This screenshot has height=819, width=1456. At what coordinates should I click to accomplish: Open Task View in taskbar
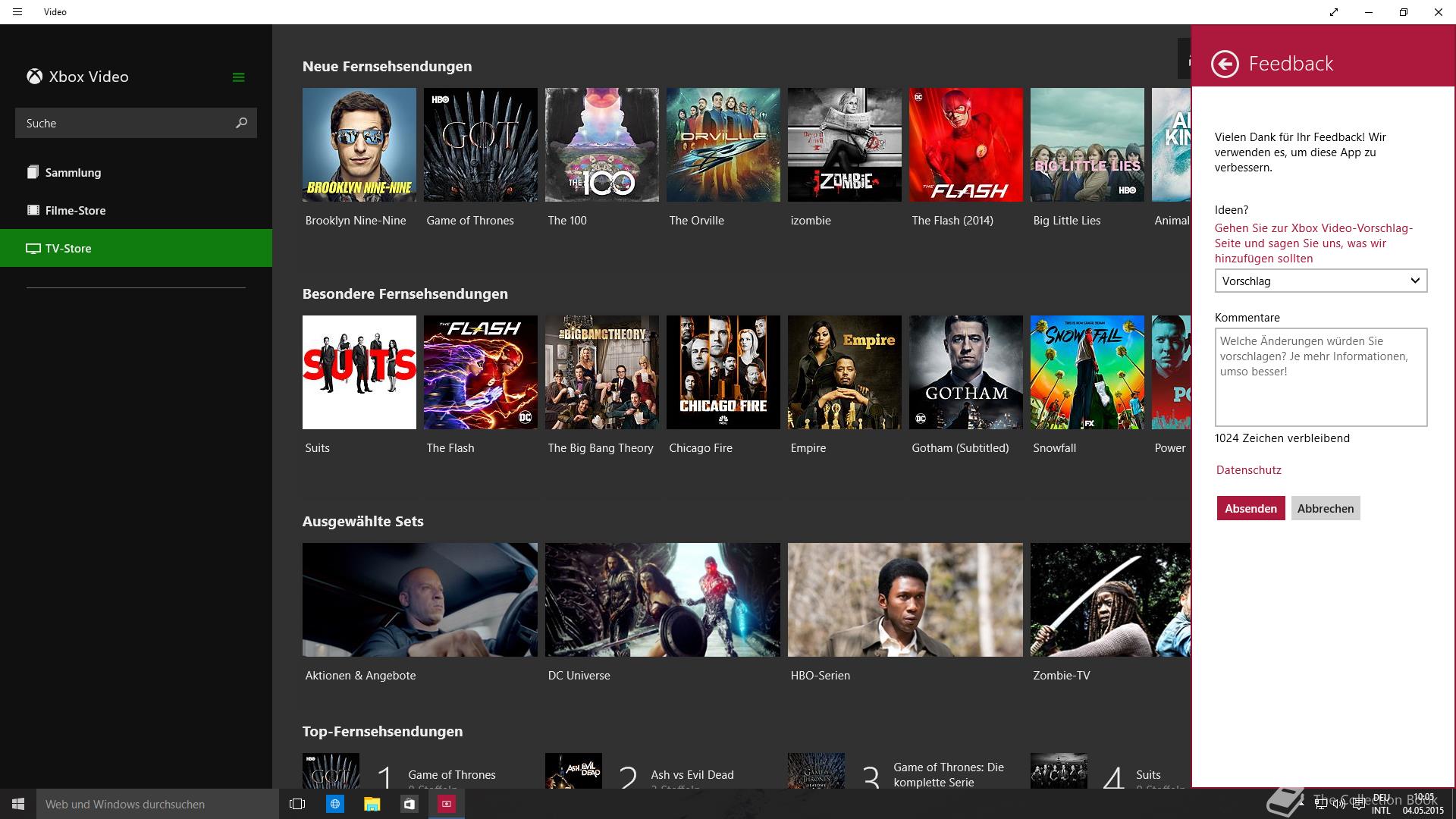tap(297, 804)
